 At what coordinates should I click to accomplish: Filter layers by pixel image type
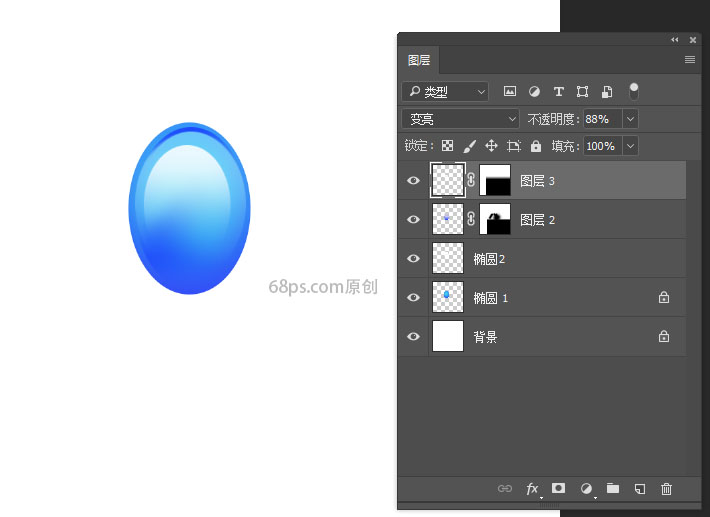pyautogui.click(x=509, y=91)
